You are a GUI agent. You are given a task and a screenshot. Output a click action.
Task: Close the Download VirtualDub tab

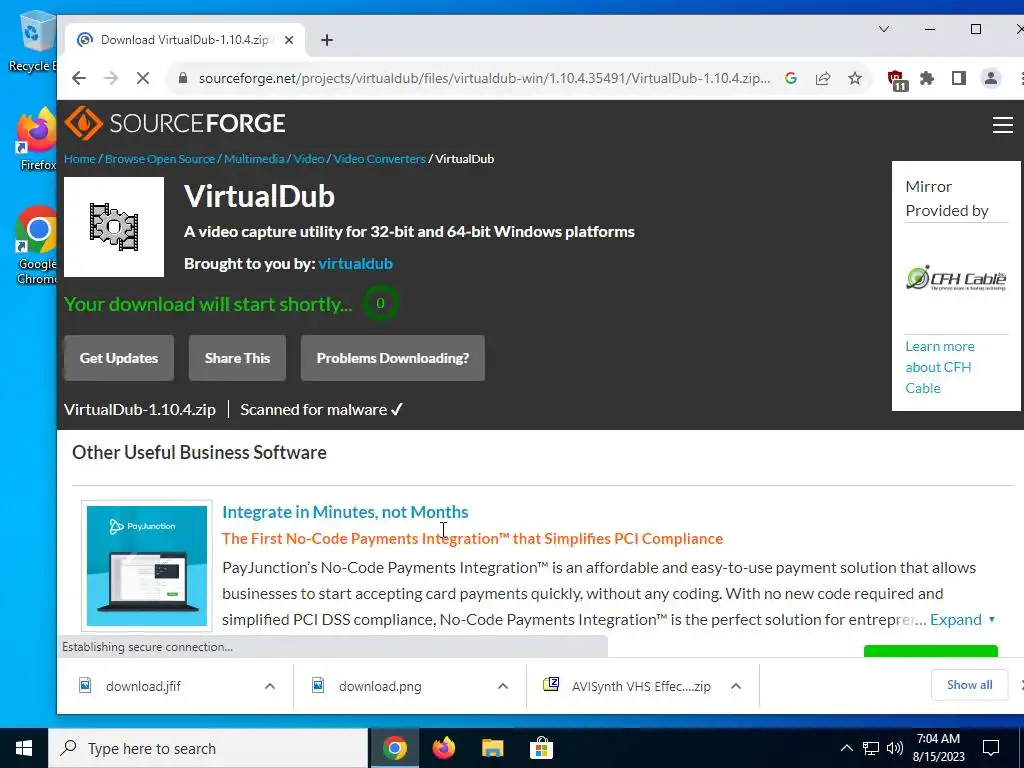[x=289, y=40]
